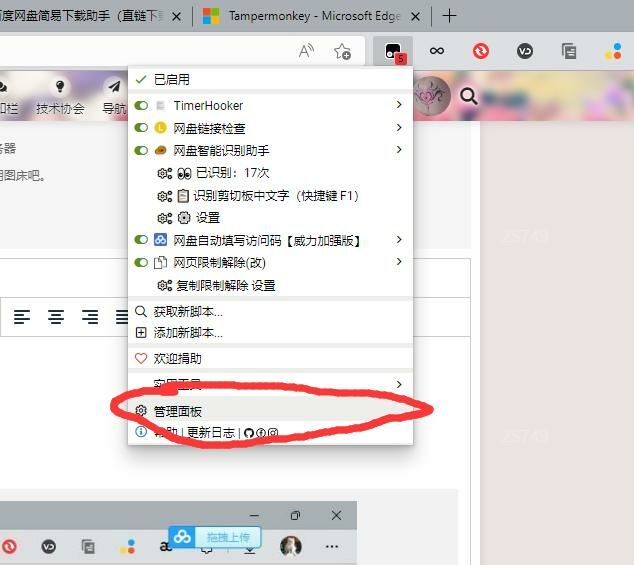Toggle the TimerHooker script switch

[x=141, y=105]
